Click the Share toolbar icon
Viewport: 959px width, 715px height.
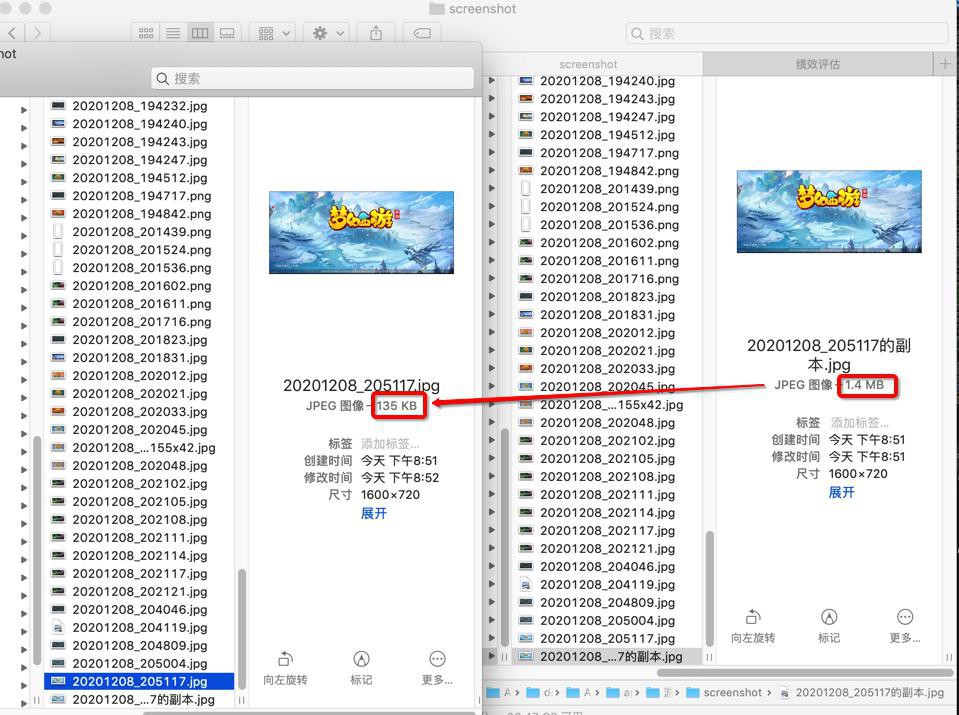376,33
